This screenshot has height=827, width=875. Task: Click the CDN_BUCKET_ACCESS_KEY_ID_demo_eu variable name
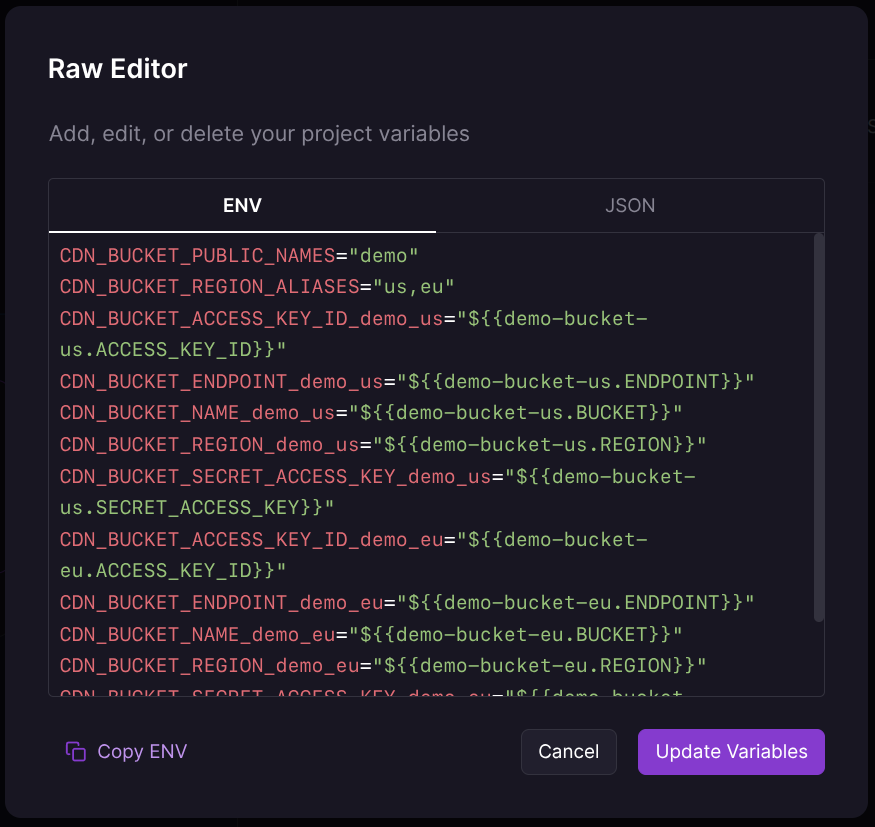tap(250, 540)
